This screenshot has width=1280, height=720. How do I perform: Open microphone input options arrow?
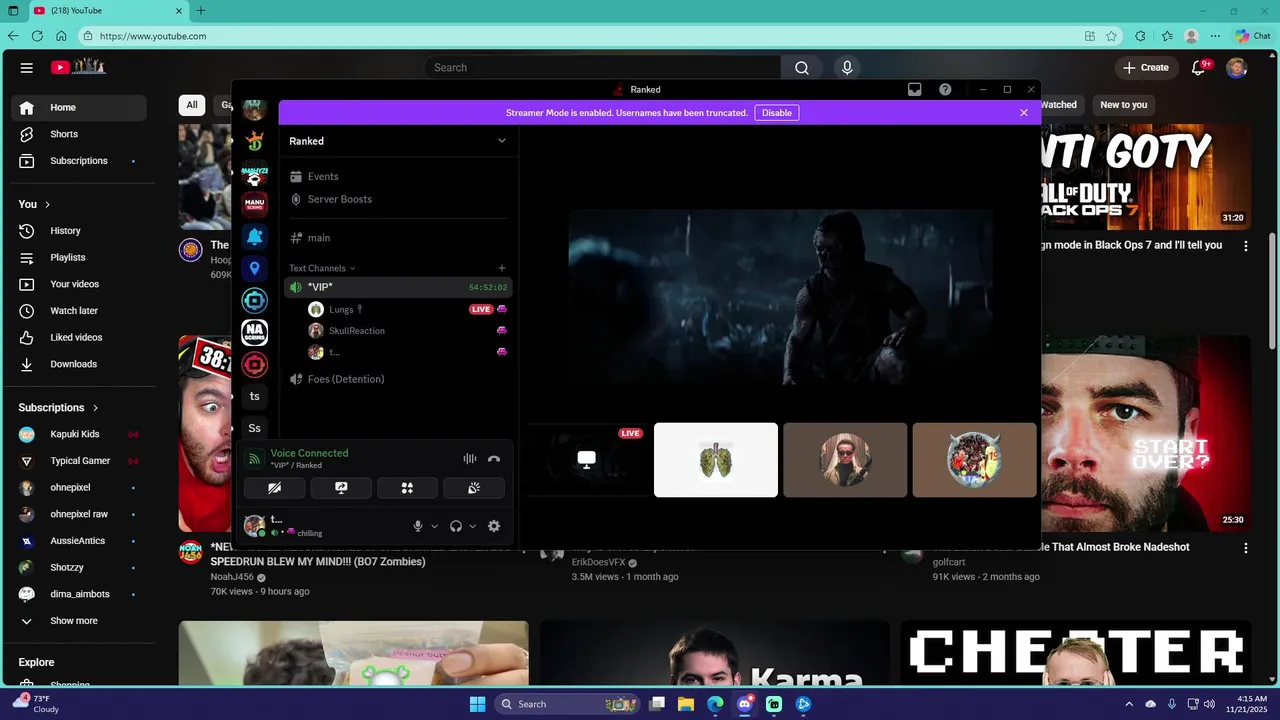point(435,526)
